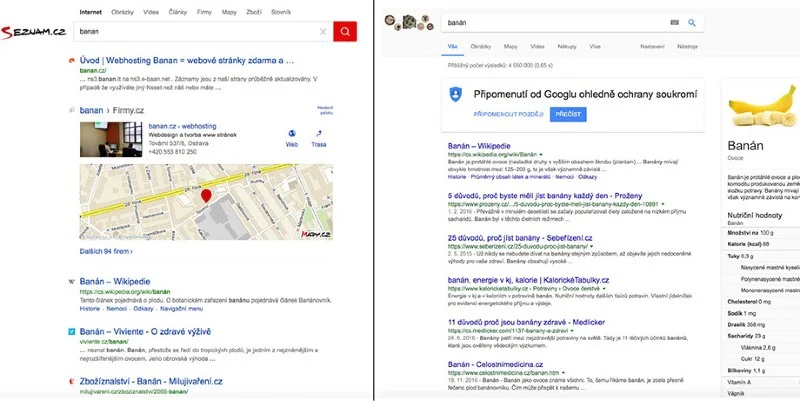Expand arrow beside prozeny.cz URL

tap(662, 204)
